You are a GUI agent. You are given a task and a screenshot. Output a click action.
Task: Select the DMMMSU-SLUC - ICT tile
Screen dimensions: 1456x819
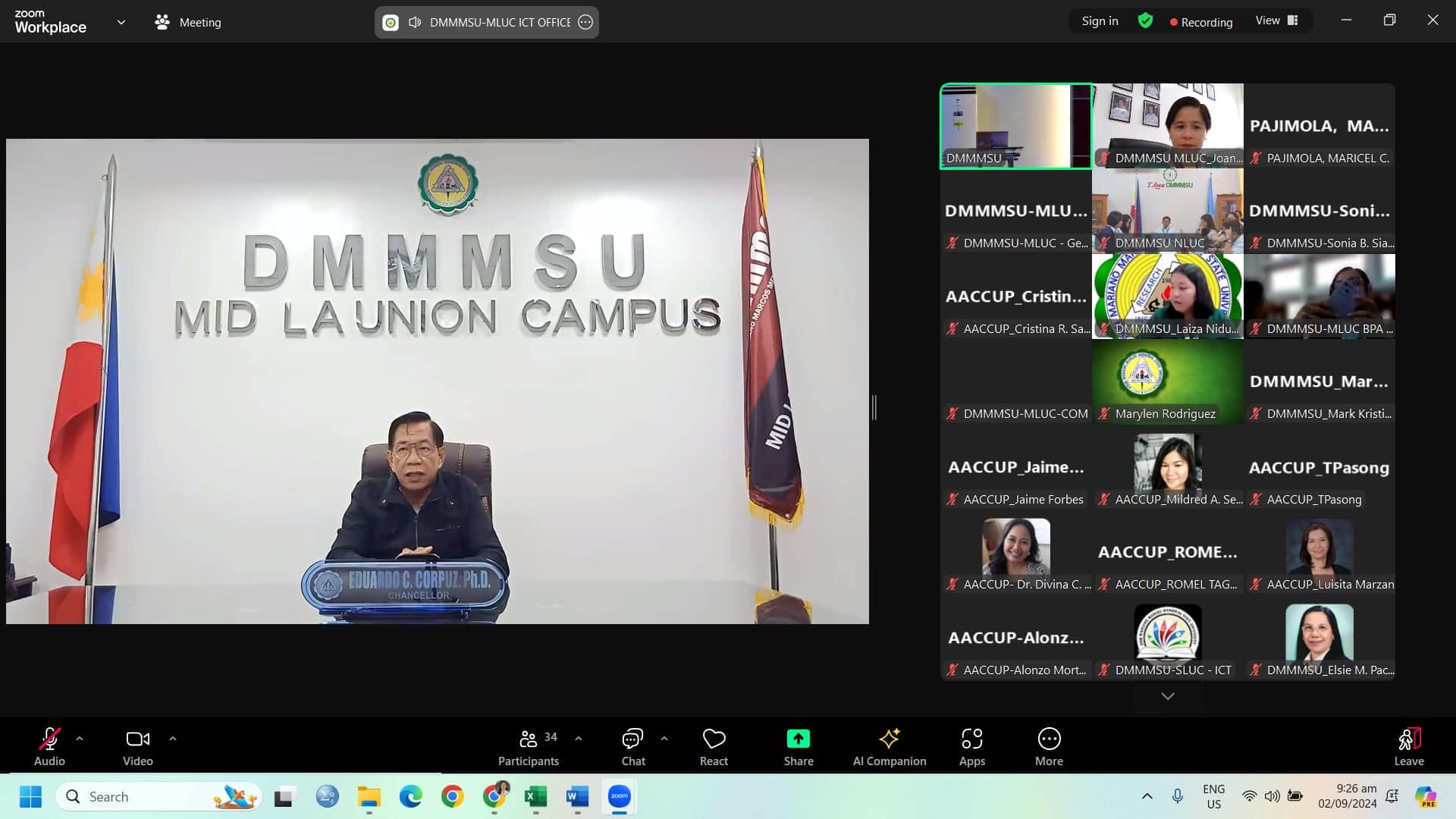[1168, 638]
